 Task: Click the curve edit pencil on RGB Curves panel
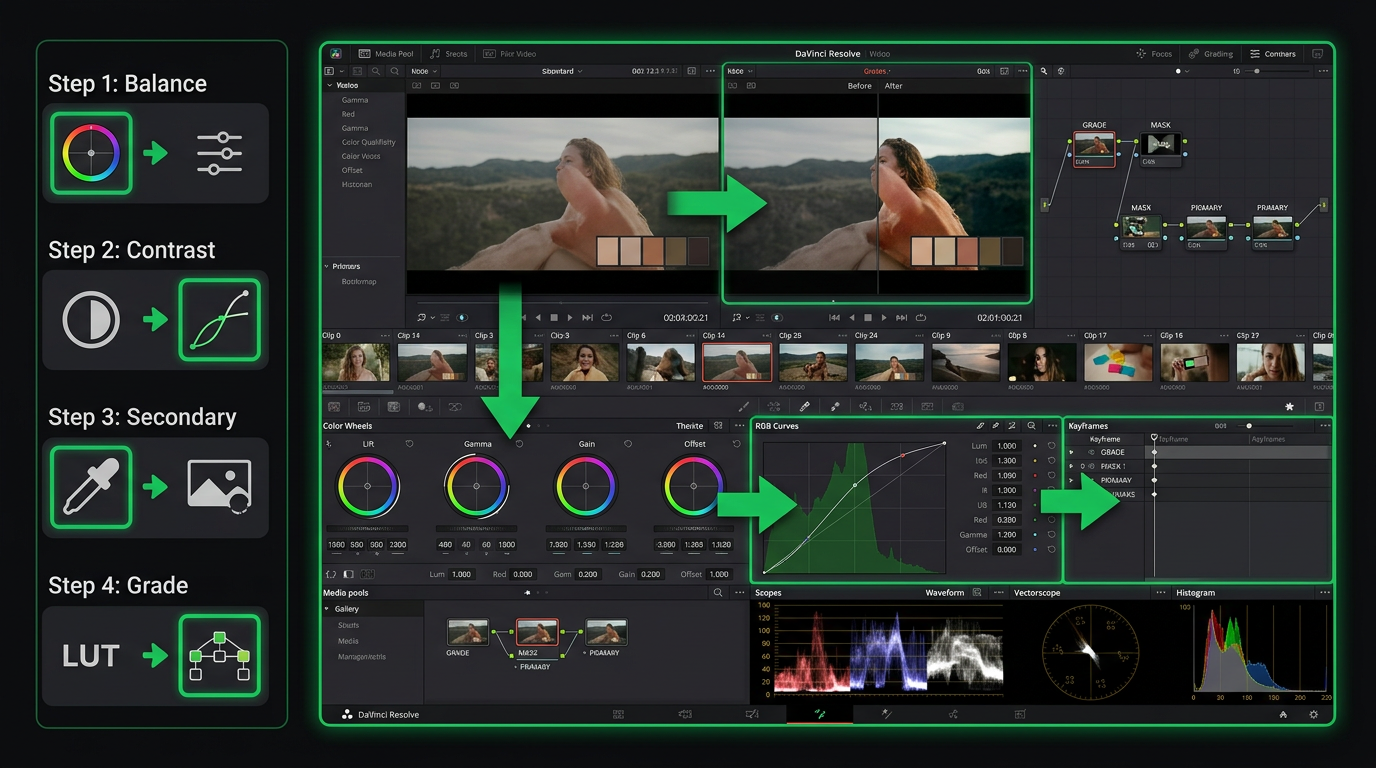pos(981,425)
